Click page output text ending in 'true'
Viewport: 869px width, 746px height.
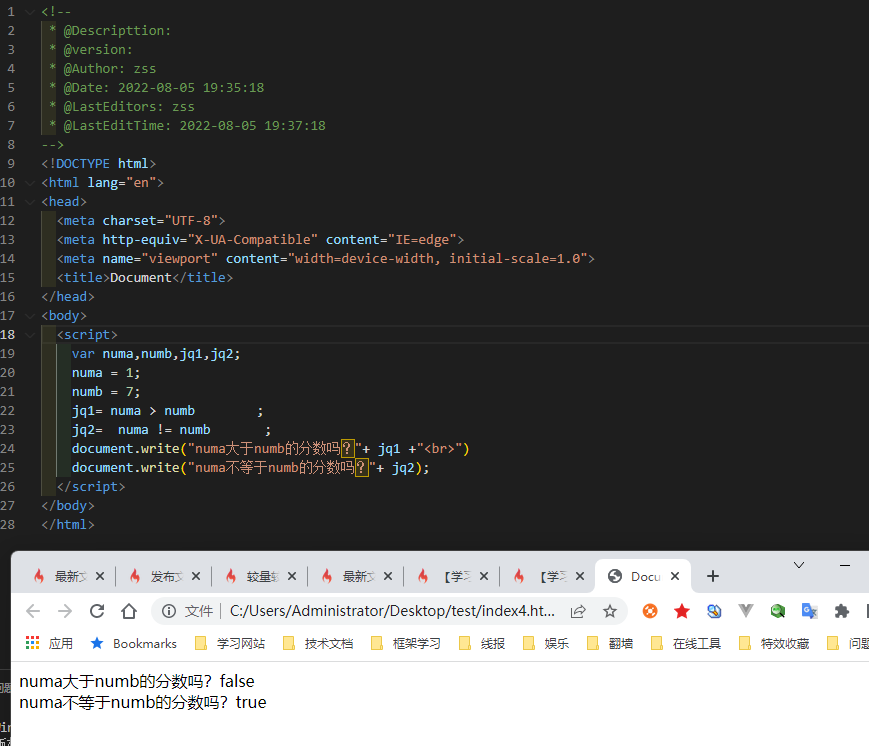click(x=143, y=702)
